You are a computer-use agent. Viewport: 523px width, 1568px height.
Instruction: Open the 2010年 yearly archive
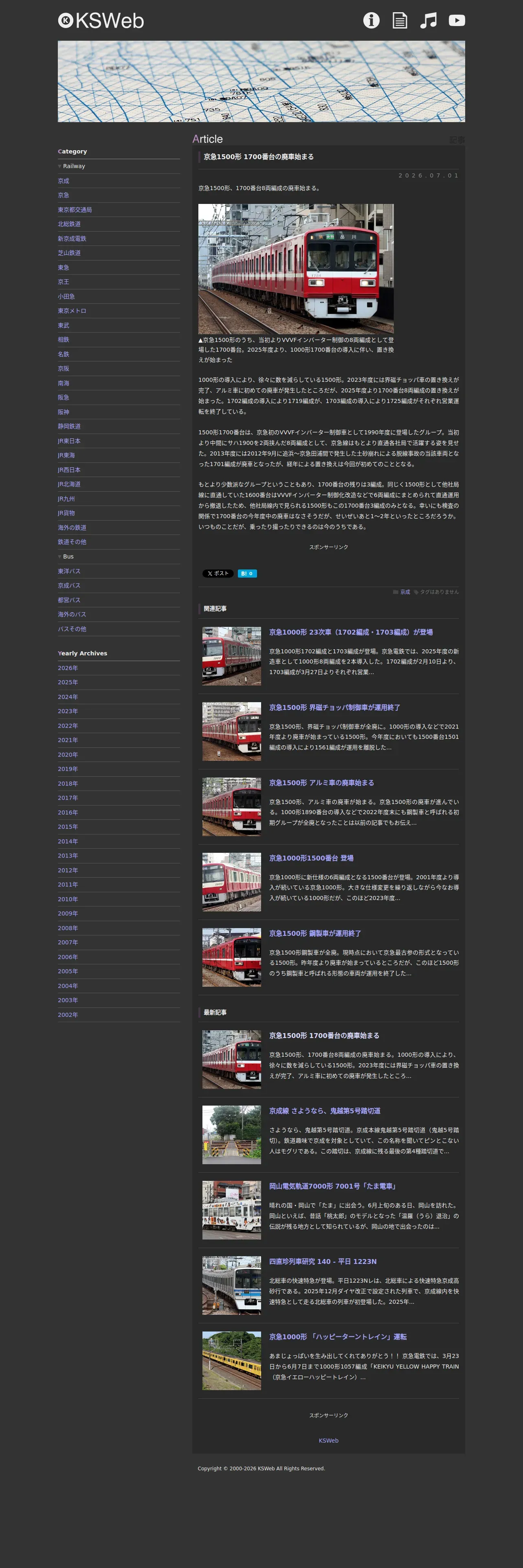68,900
